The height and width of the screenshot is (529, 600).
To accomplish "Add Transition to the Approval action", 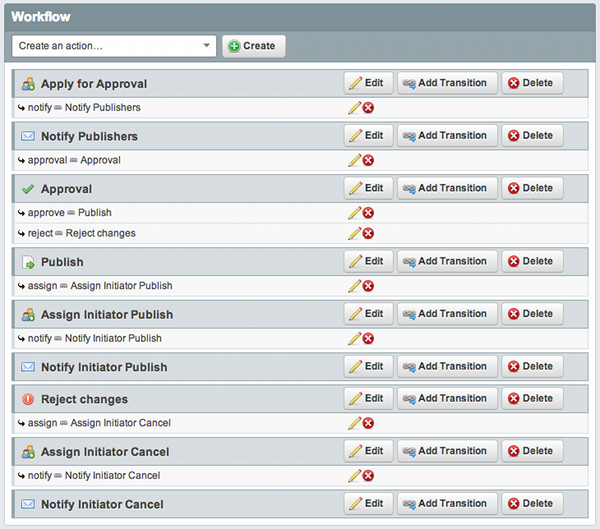I will (445, 188).
